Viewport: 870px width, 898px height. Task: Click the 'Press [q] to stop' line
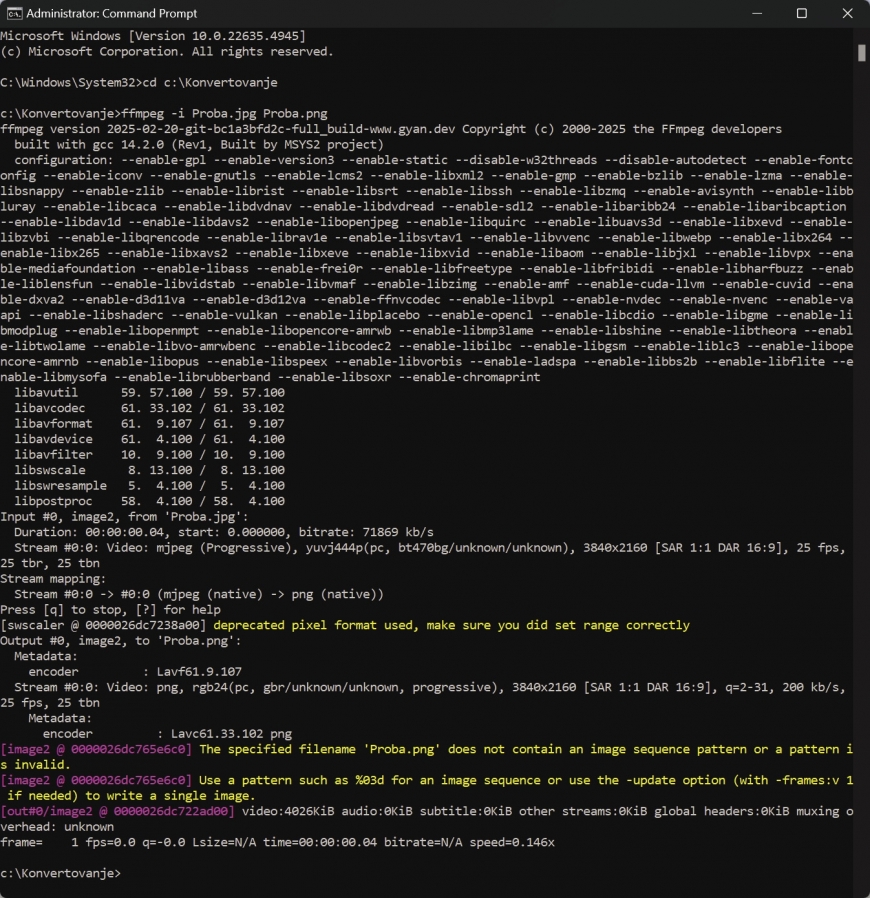pos(111,609)
